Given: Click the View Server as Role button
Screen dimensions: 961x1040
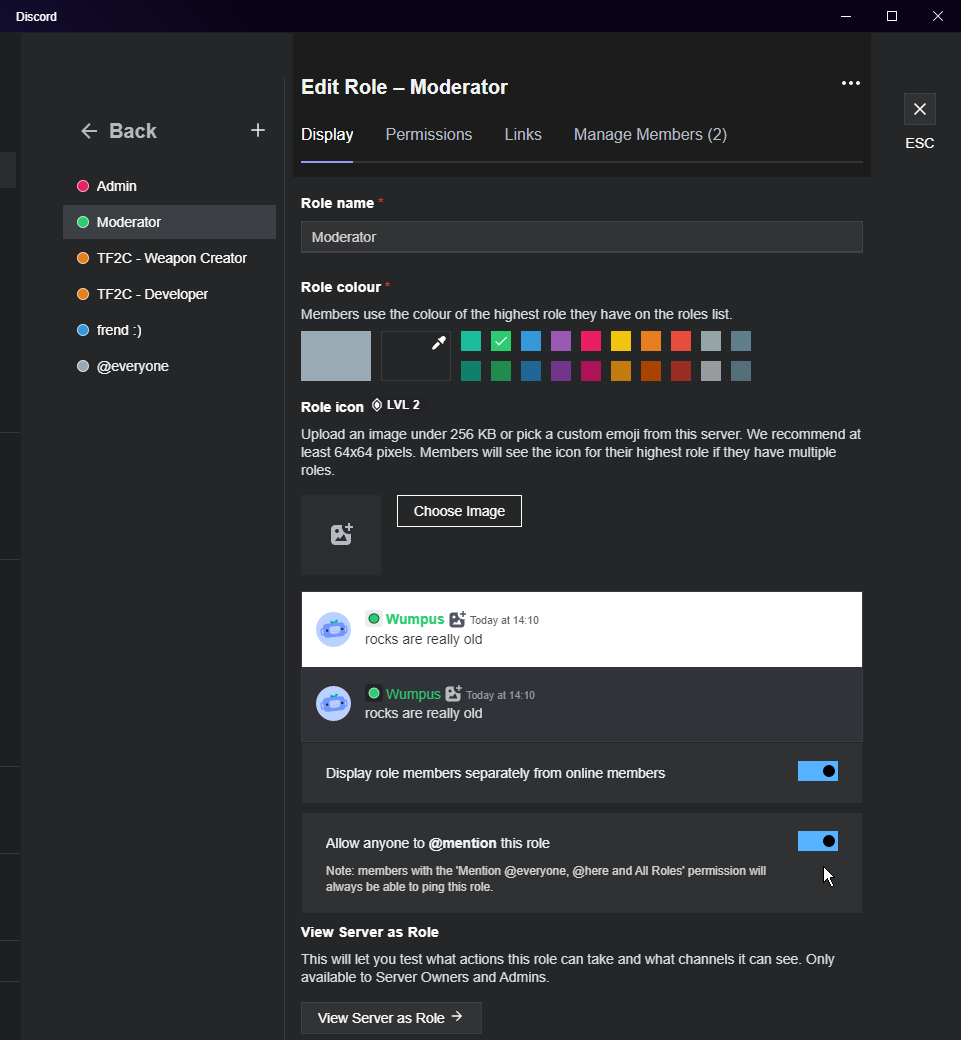Looking at the screenshot, I should [x=391, y=1017].
